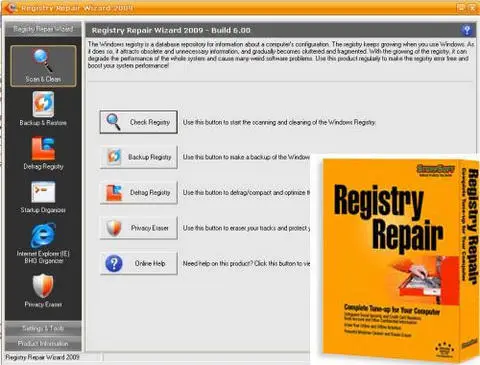
Task: Close the Registry Repair Wizard window
Action: pos(472,7)
